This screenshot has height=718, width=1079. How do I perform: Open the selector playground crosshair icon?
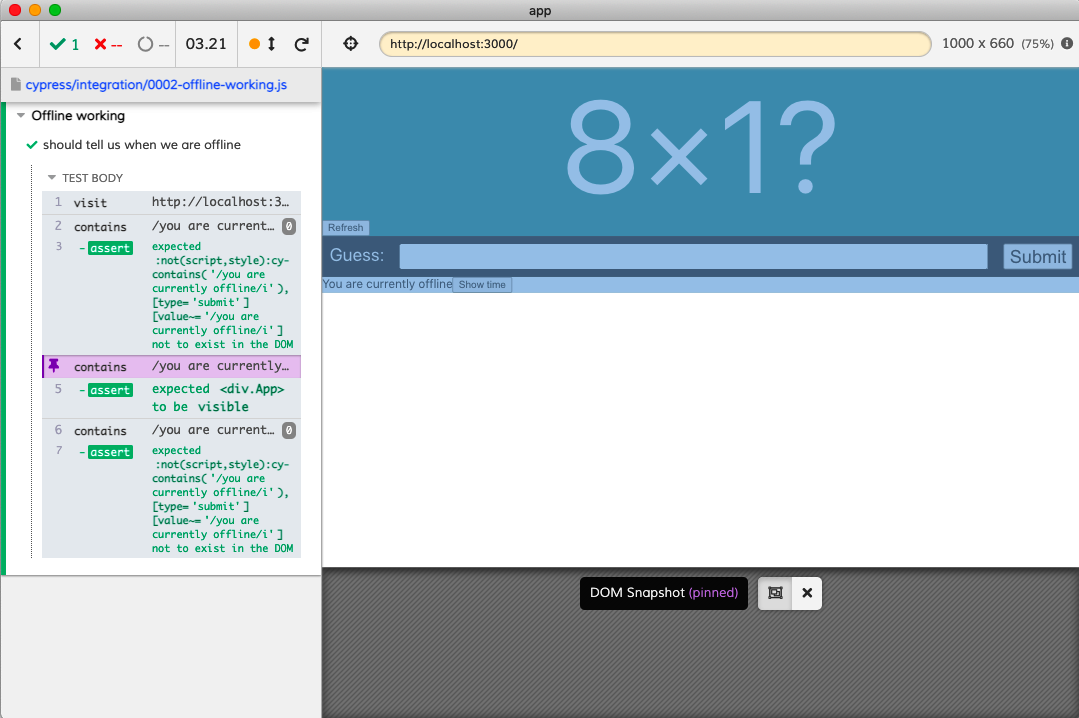351,44
